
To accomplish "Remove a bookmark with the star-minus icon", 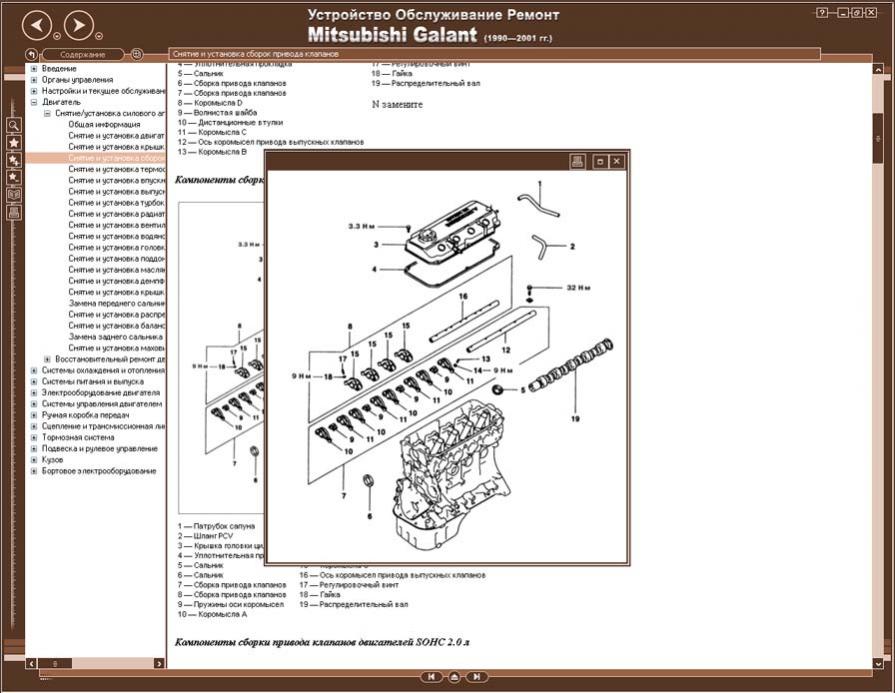I will pyautogui.click(x=14, y=178).
